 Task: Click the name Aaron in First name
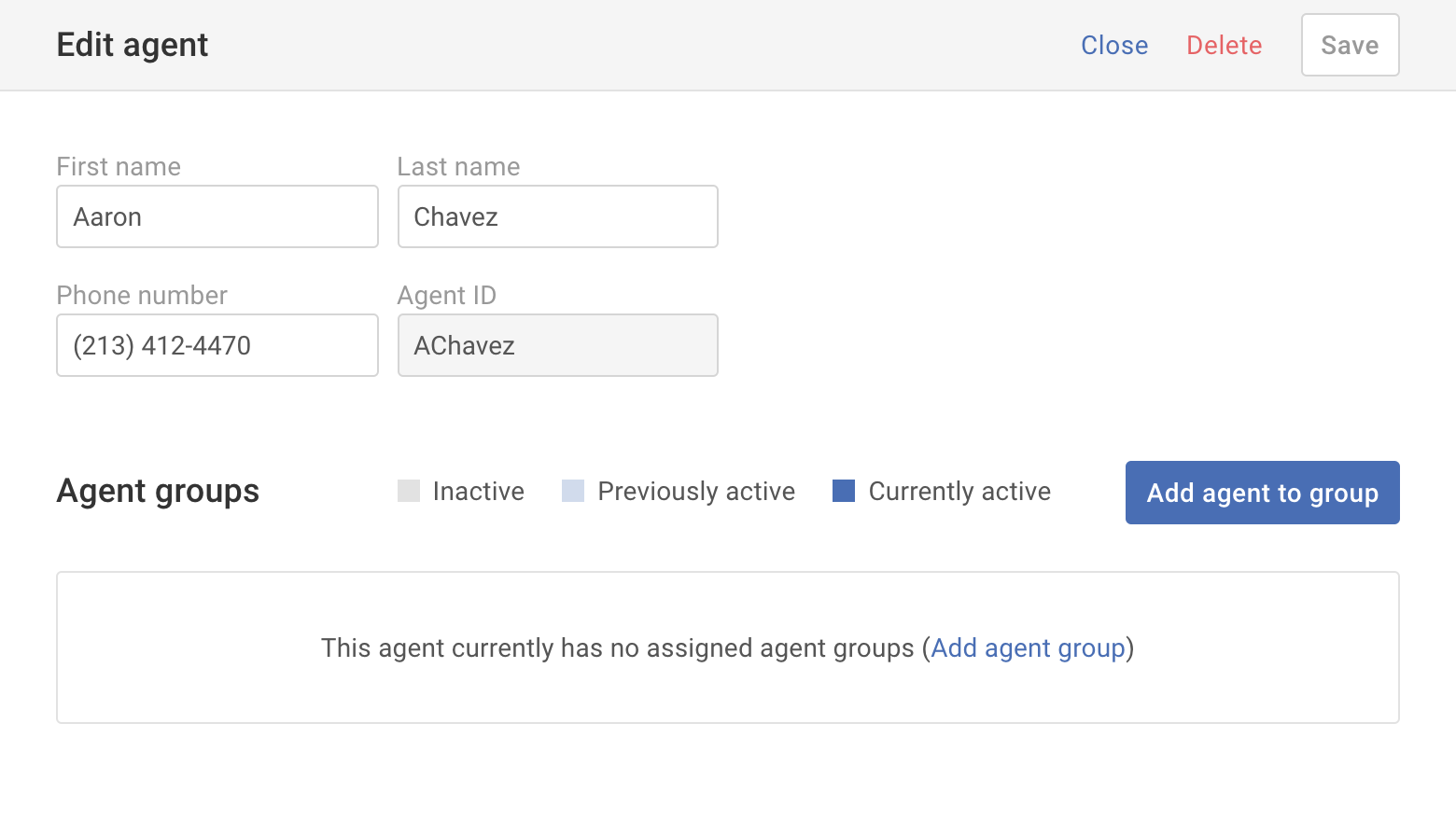coord(107,216)
